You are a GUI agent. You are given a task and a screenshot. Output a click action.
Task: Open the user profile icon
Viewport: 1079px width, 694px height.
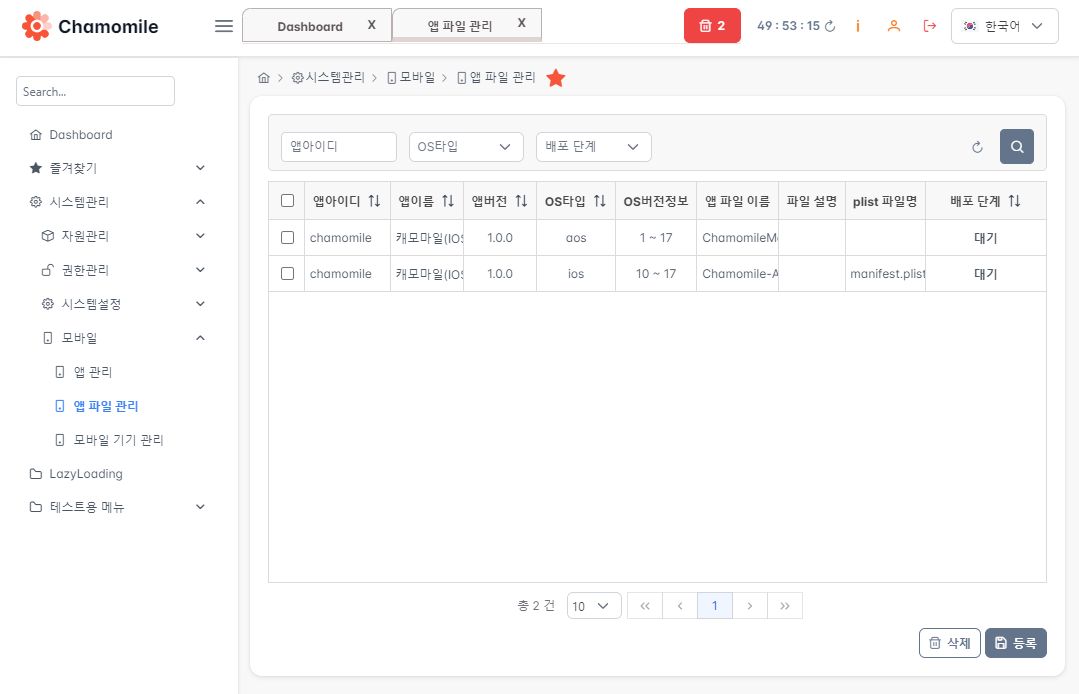[x=893, y=26]
